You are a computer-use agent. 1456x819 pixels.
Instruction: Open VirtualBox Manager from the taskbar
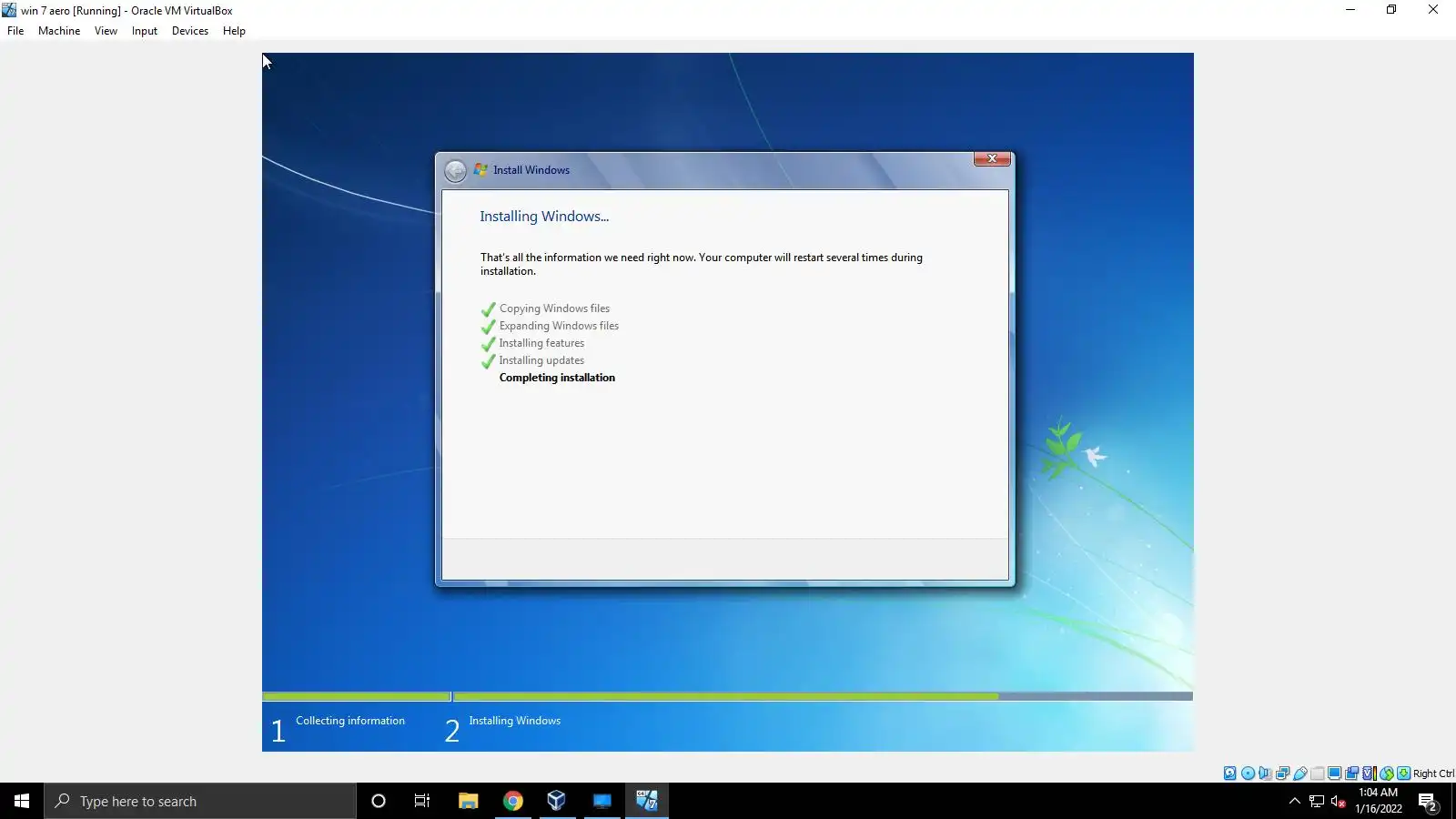pos(557,801)
